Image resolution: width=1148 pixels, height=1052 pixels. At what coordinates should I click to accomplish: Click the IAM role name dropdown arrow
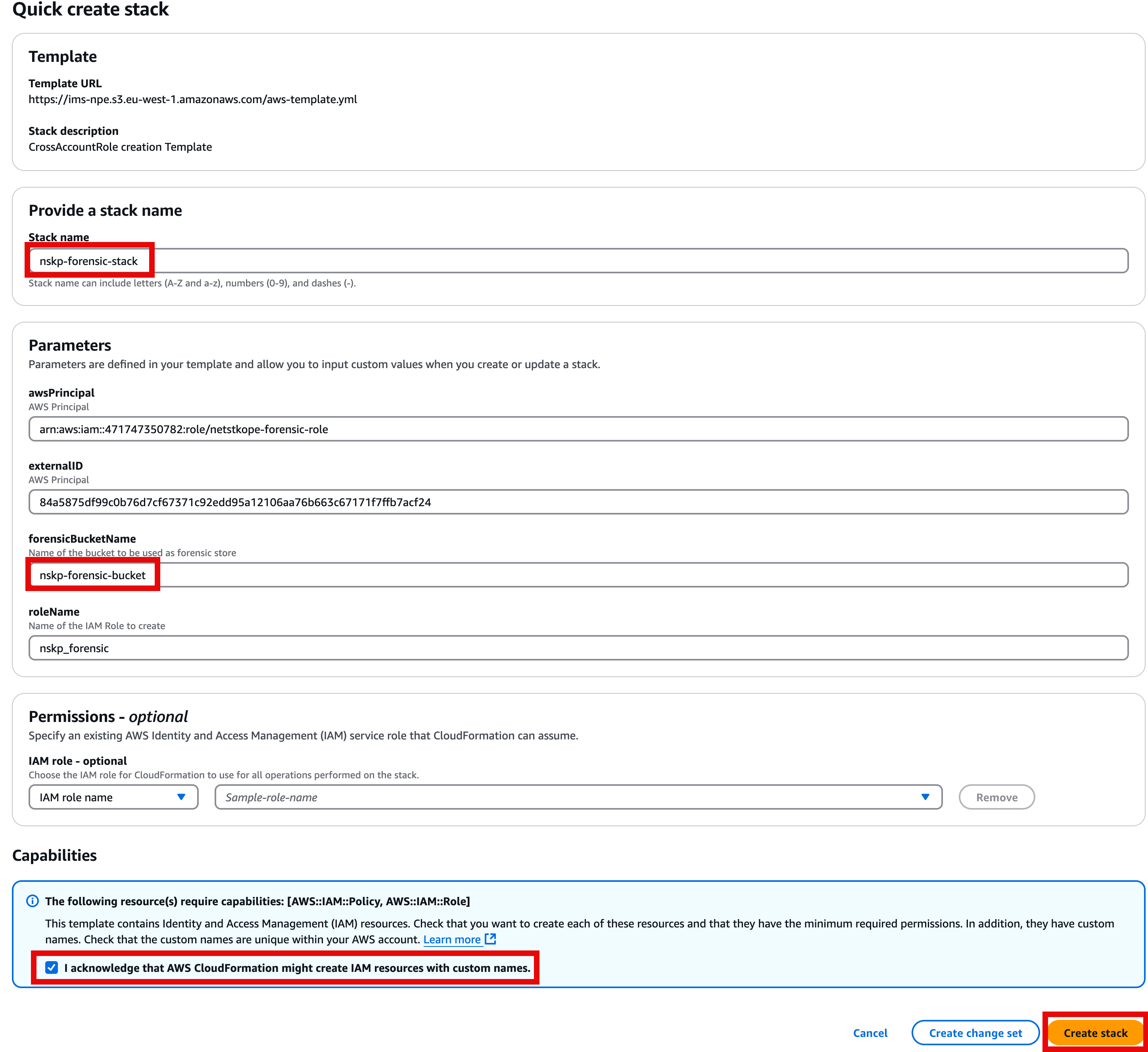(x=181, y=797)
